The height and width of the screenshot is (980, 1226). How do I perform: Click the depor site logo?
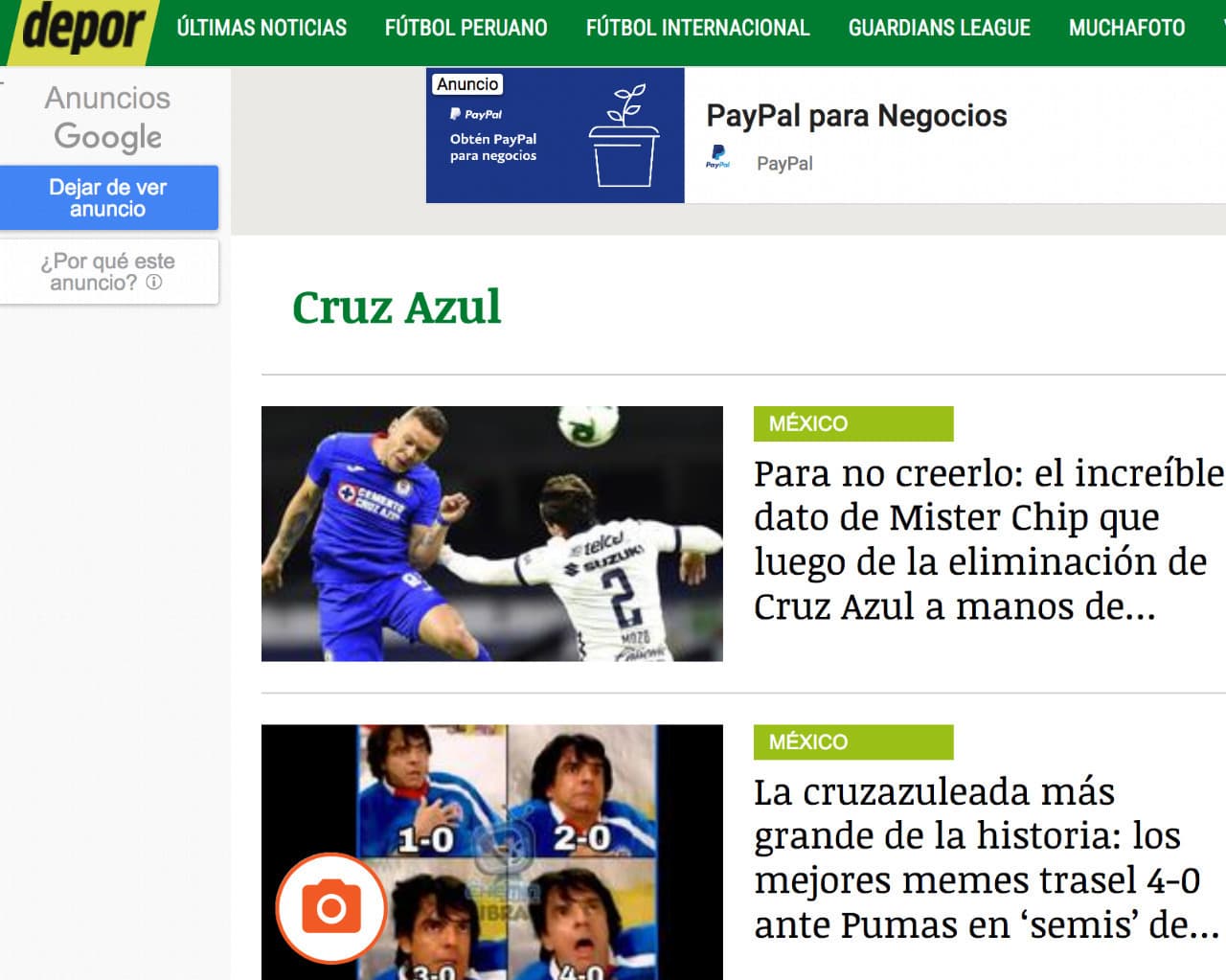[x=81, y=31]
